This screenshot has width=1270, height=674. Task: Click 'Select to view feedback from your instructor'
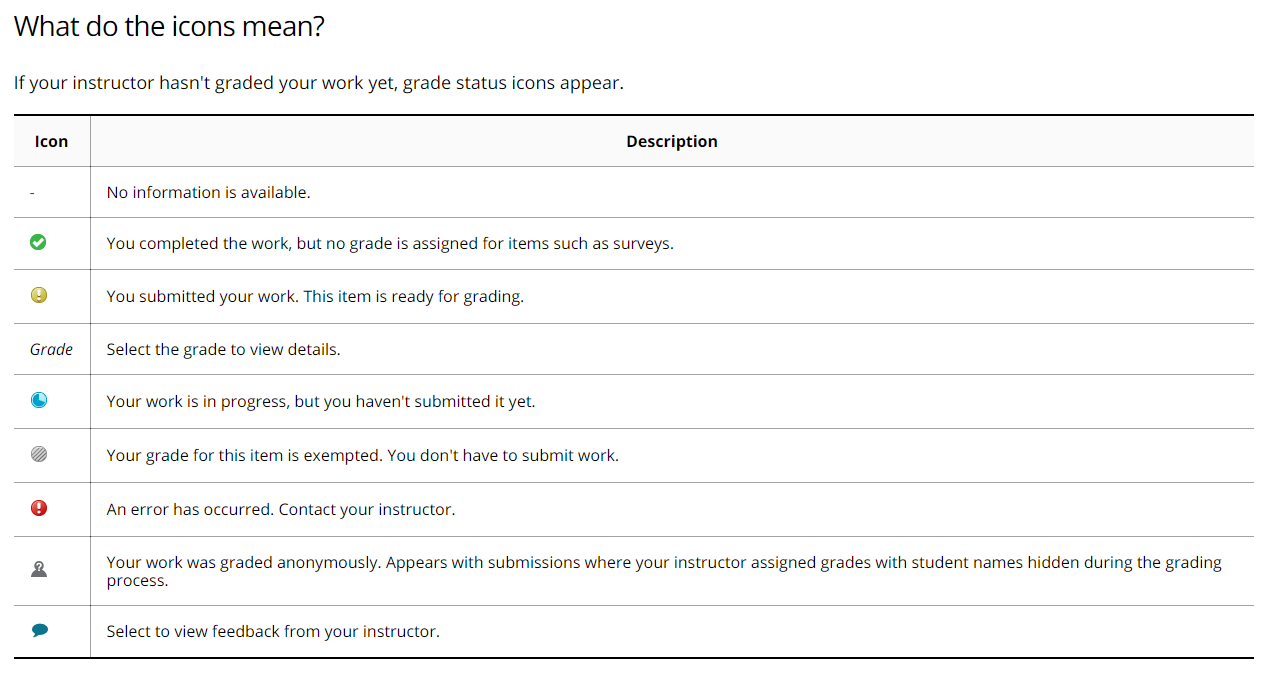coord(273,631)
